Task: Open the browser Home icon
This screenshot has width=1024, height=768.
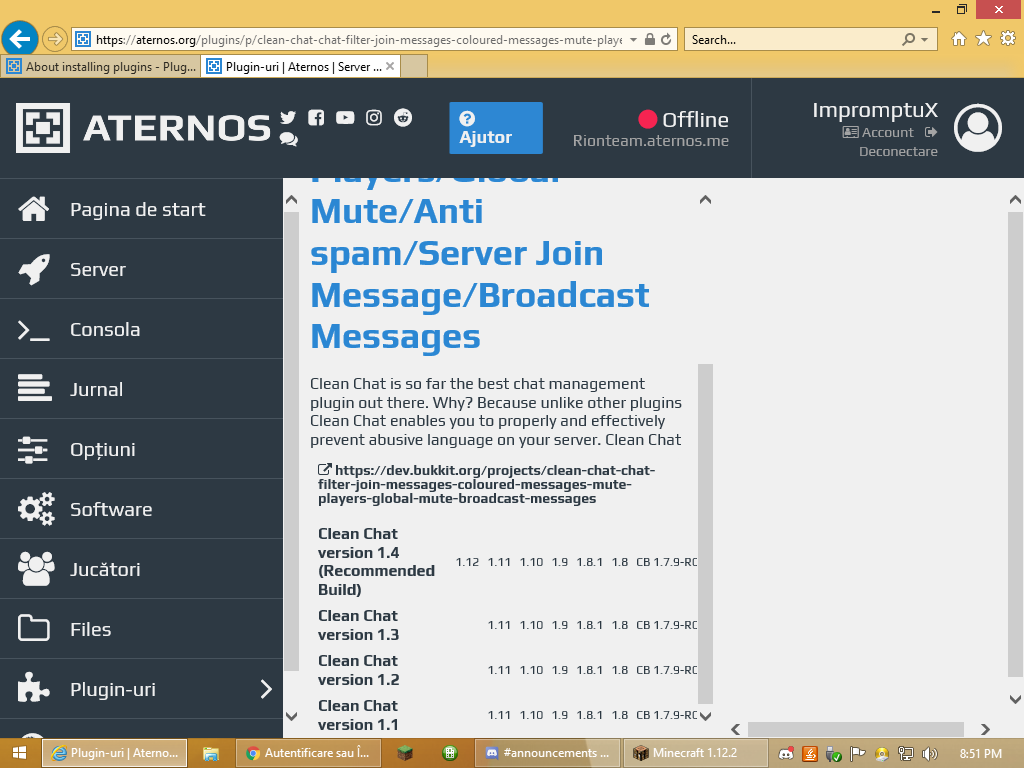Action: [x=959, y=39]
